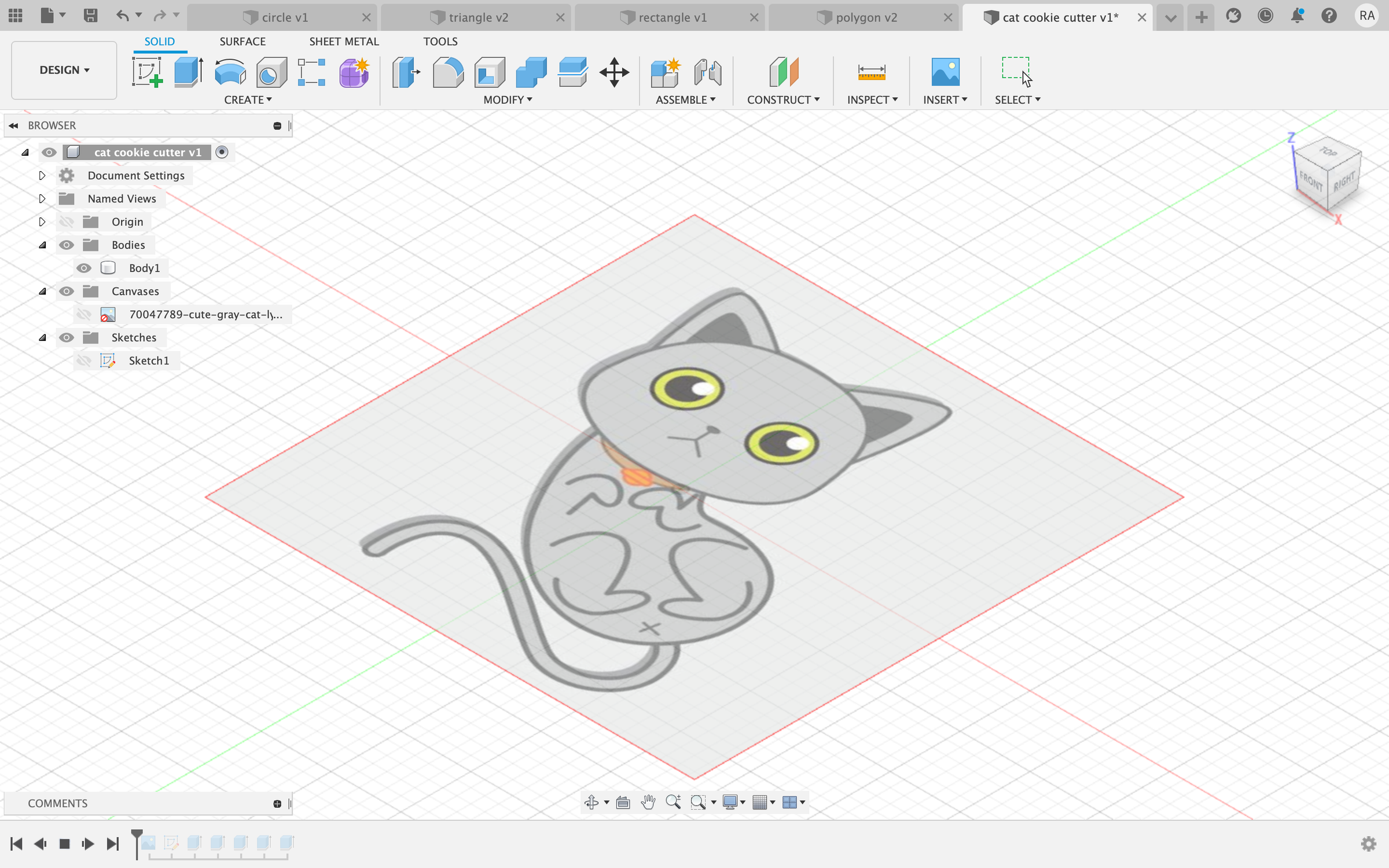Show the hidden Origin folder
Screen dimensions: 1389x868
click(x=67, y=222)
